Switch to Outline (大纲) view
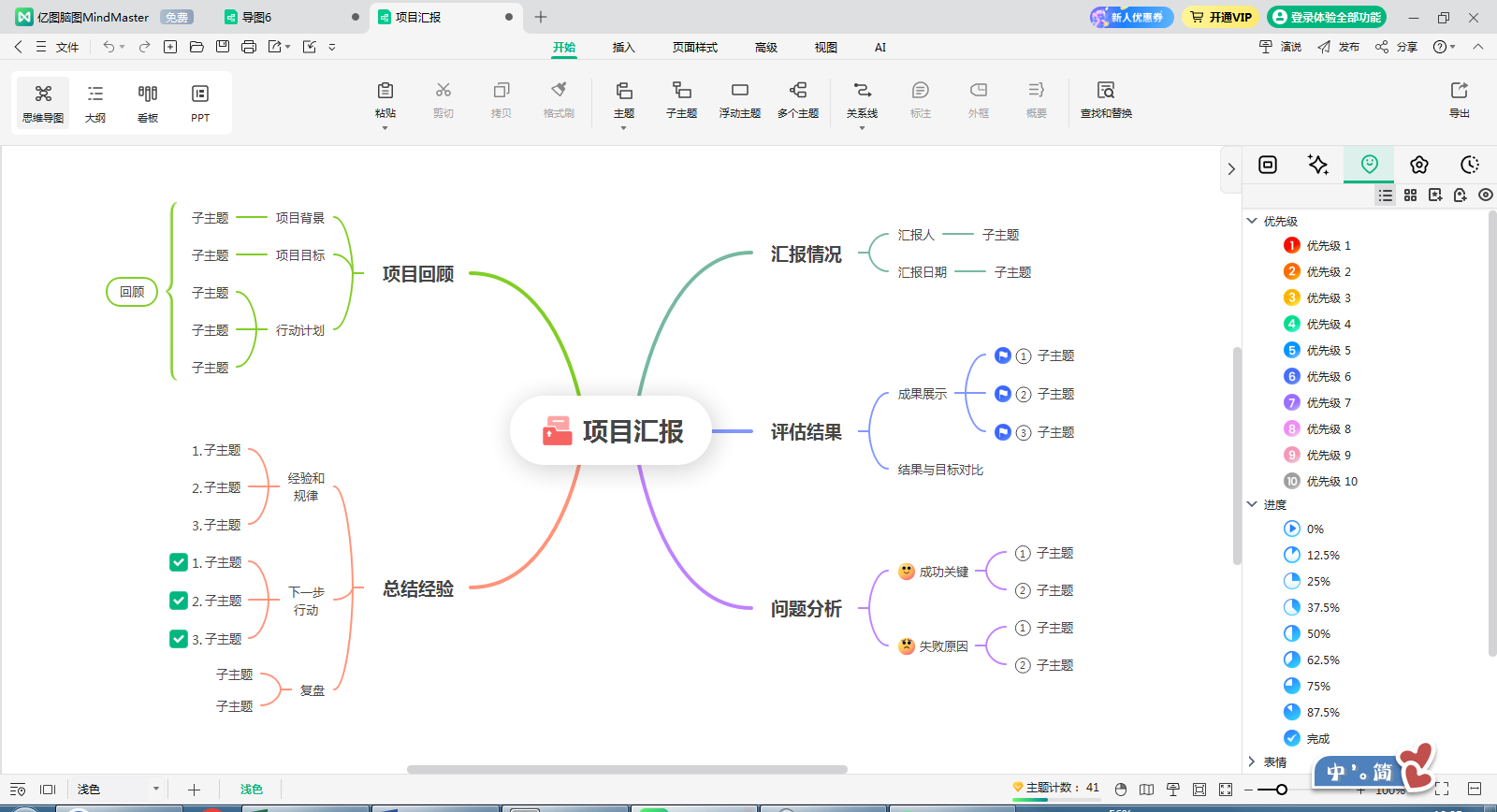 [x=95, y=101]
